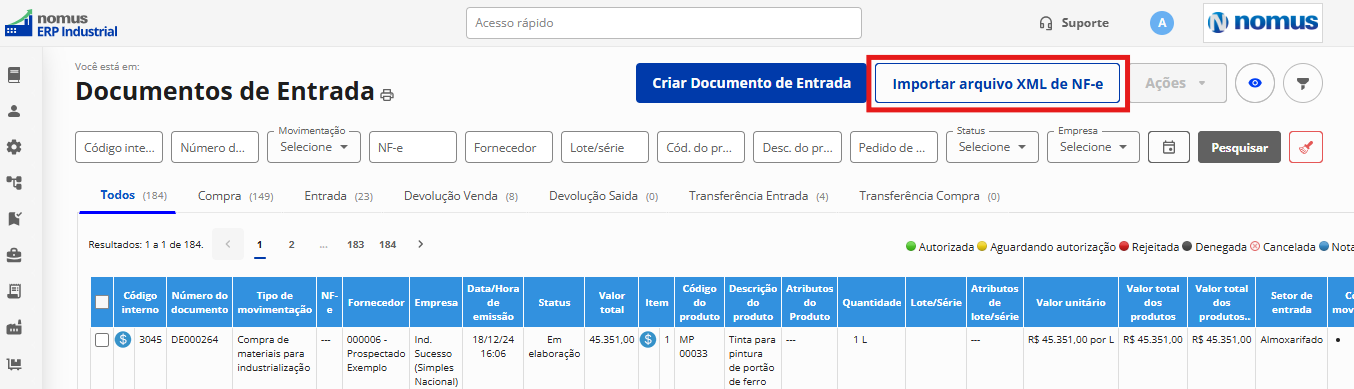Screen dimensions: 1354x389
Task: Open the hierarchy tree icon in sidebar
Action: (x=14, y=183)
